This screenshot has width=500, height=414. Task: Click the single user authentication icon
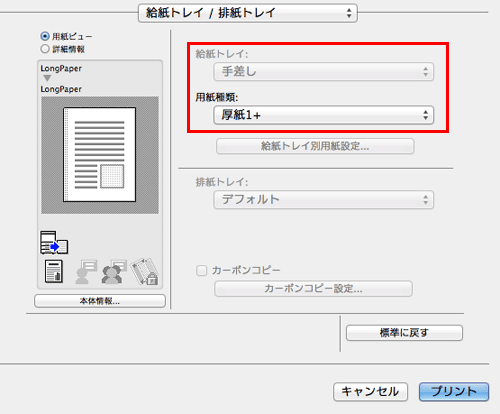[86, 272]
